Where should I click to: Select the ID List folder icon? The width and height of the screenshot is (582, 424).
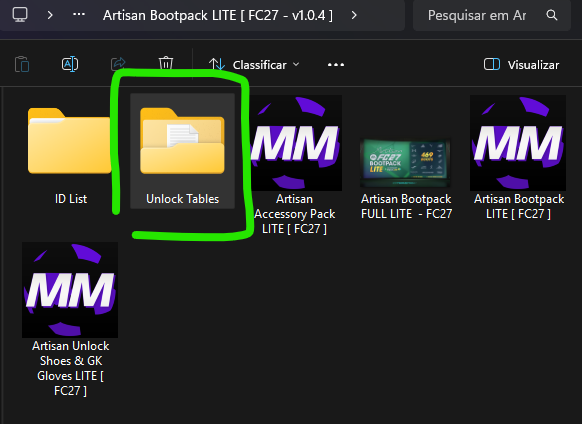click(69, 141)
